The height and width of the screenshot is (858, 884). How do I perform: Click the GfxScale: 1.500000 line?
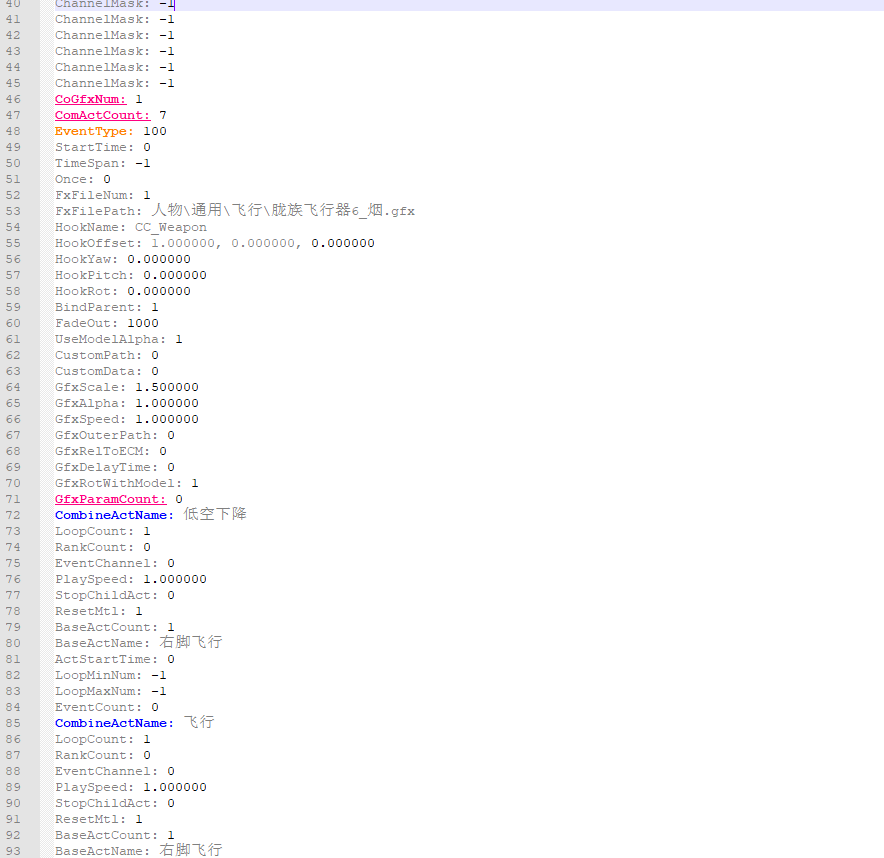(x=127, y=387)
